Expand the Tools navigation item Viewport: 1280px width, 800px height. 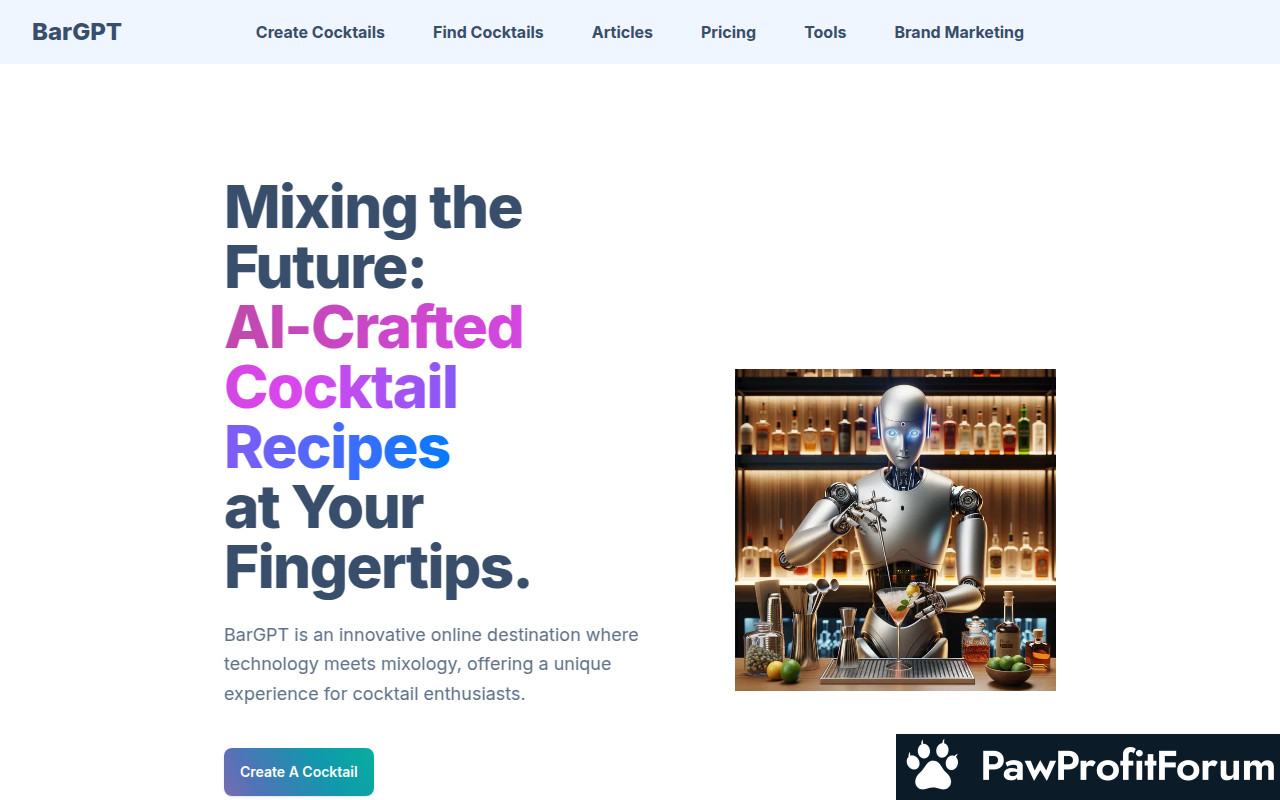pos(825,32)
